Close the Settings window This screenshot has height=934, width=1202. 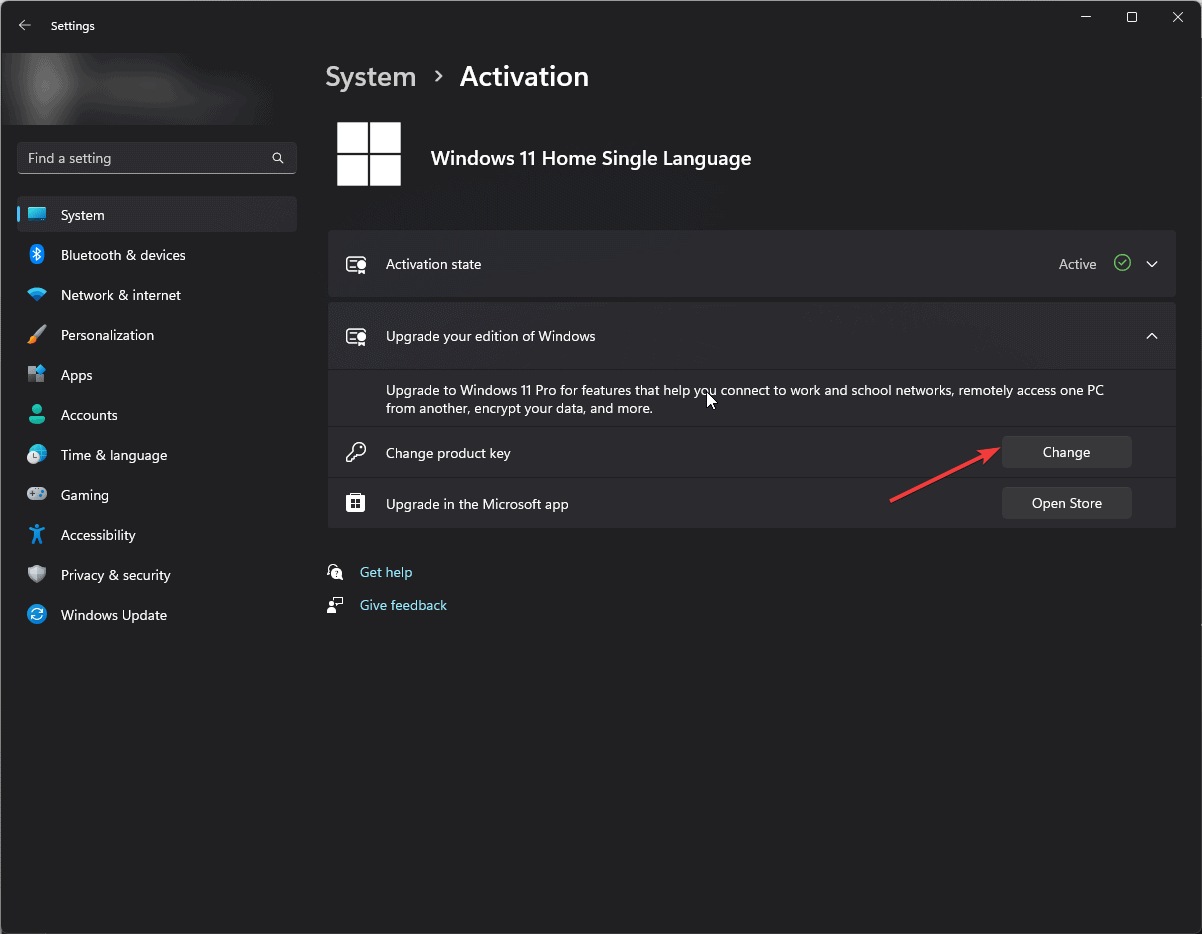click(x=1178, y=17)
